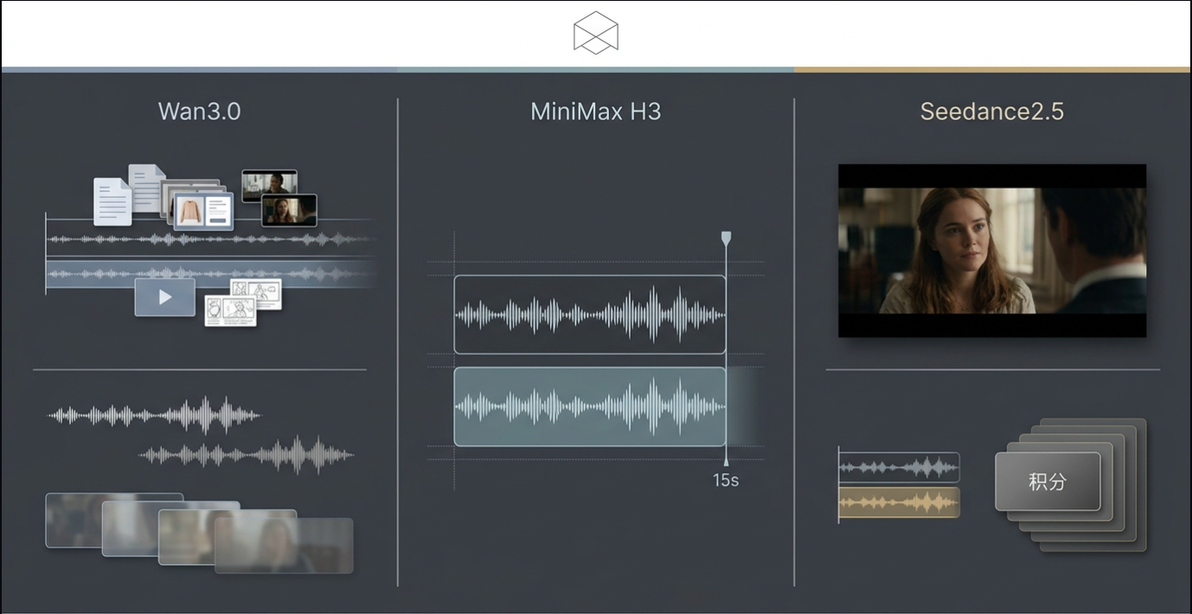Open the woman portrait thumbnail in Wan3.0 stack
The width and height of the screenshot is (1192, 614).
[x=289, y=210]
